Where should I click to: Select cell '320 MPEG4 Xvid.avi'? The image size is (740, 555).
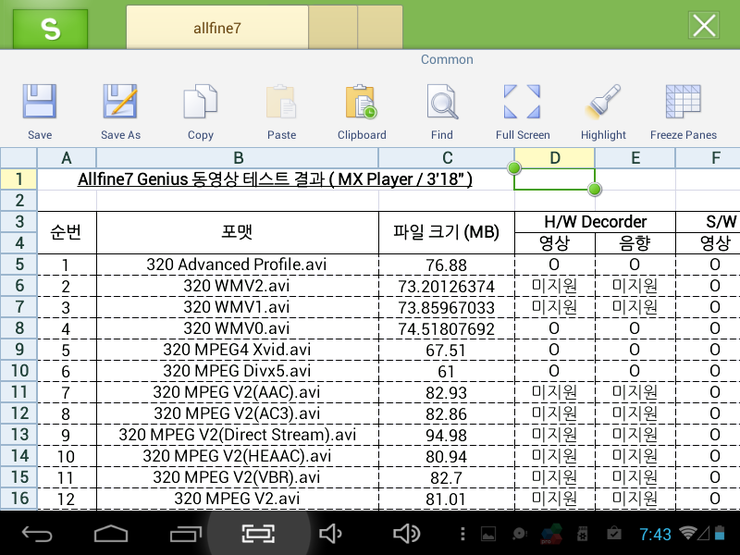coord(237,350)
